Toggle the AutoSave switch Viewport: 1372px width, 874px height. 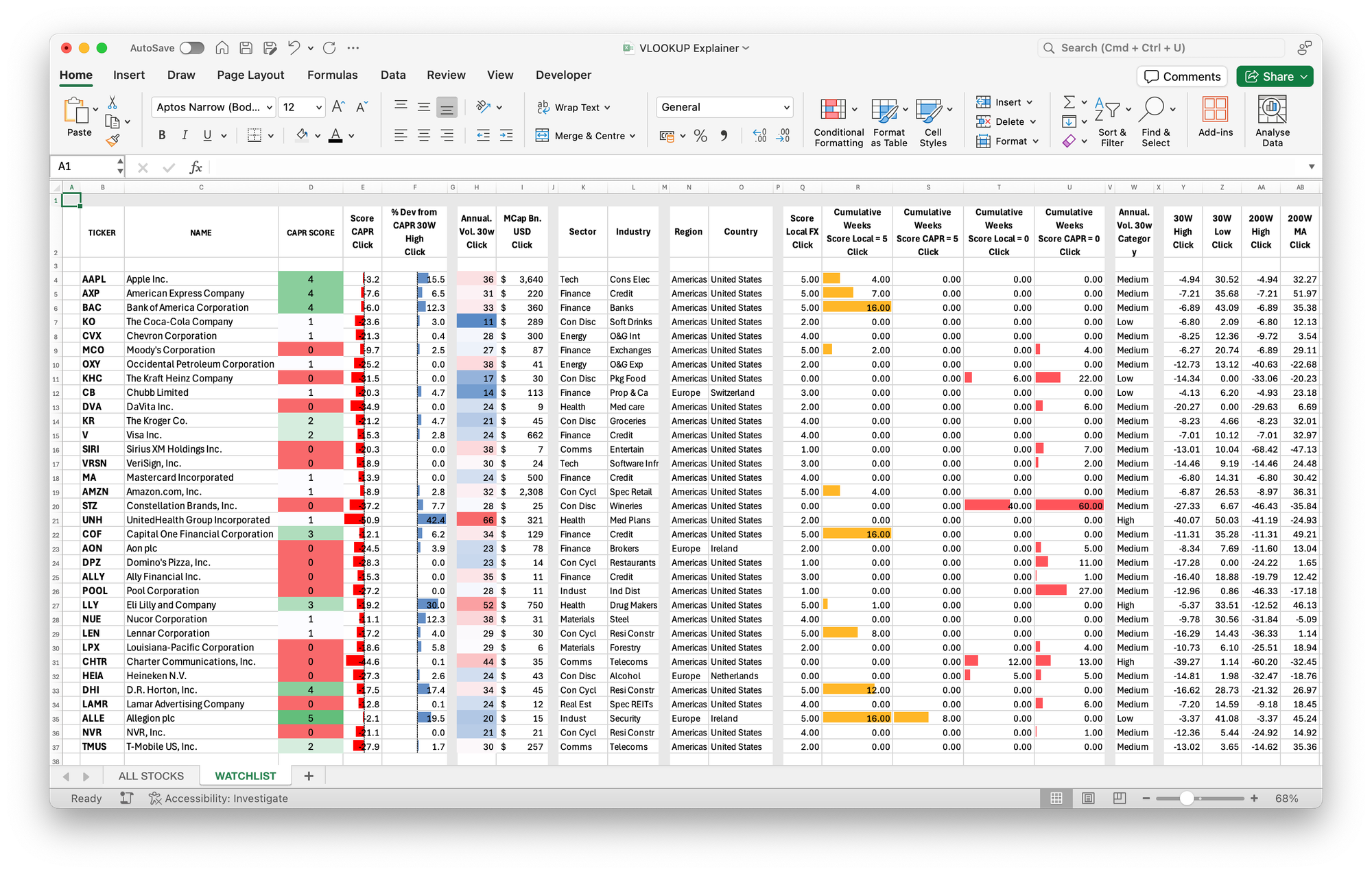coord(192,48)
